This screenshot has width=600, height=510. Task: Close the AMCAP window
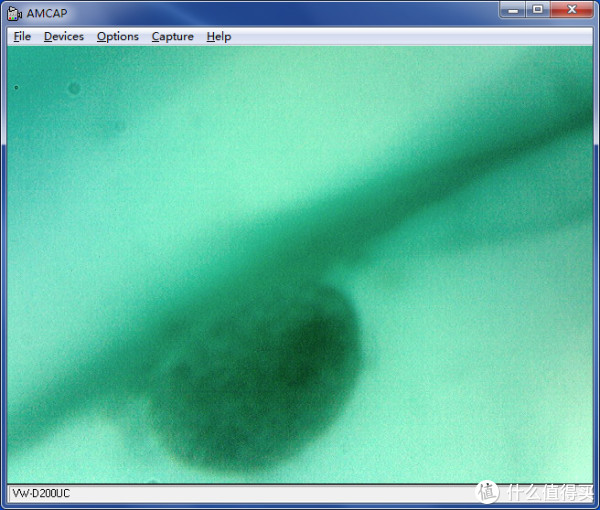pos(572,10)
